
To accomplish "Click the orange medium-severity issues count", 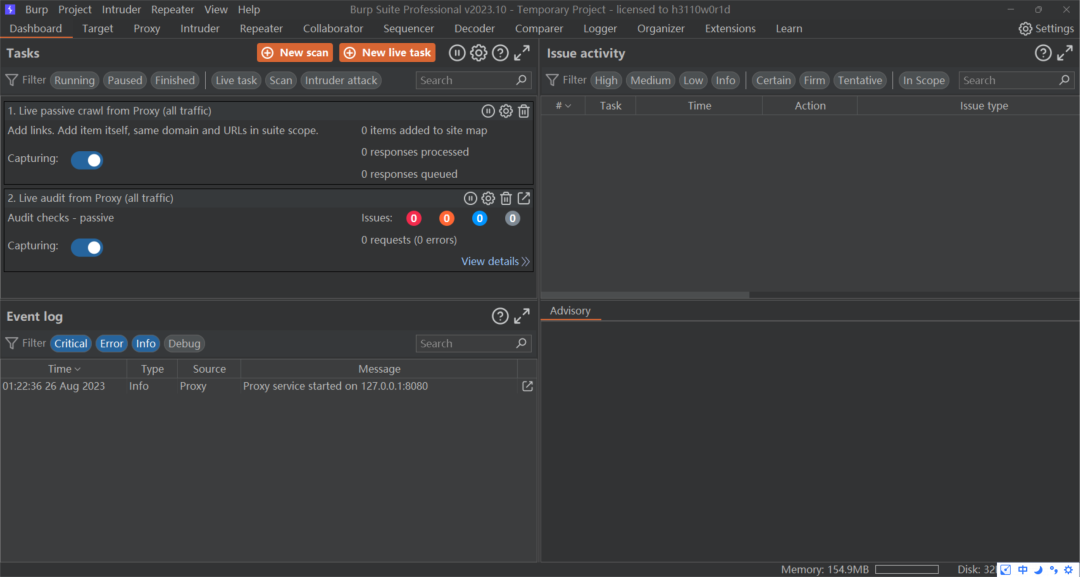I will [x=446, y=218].
